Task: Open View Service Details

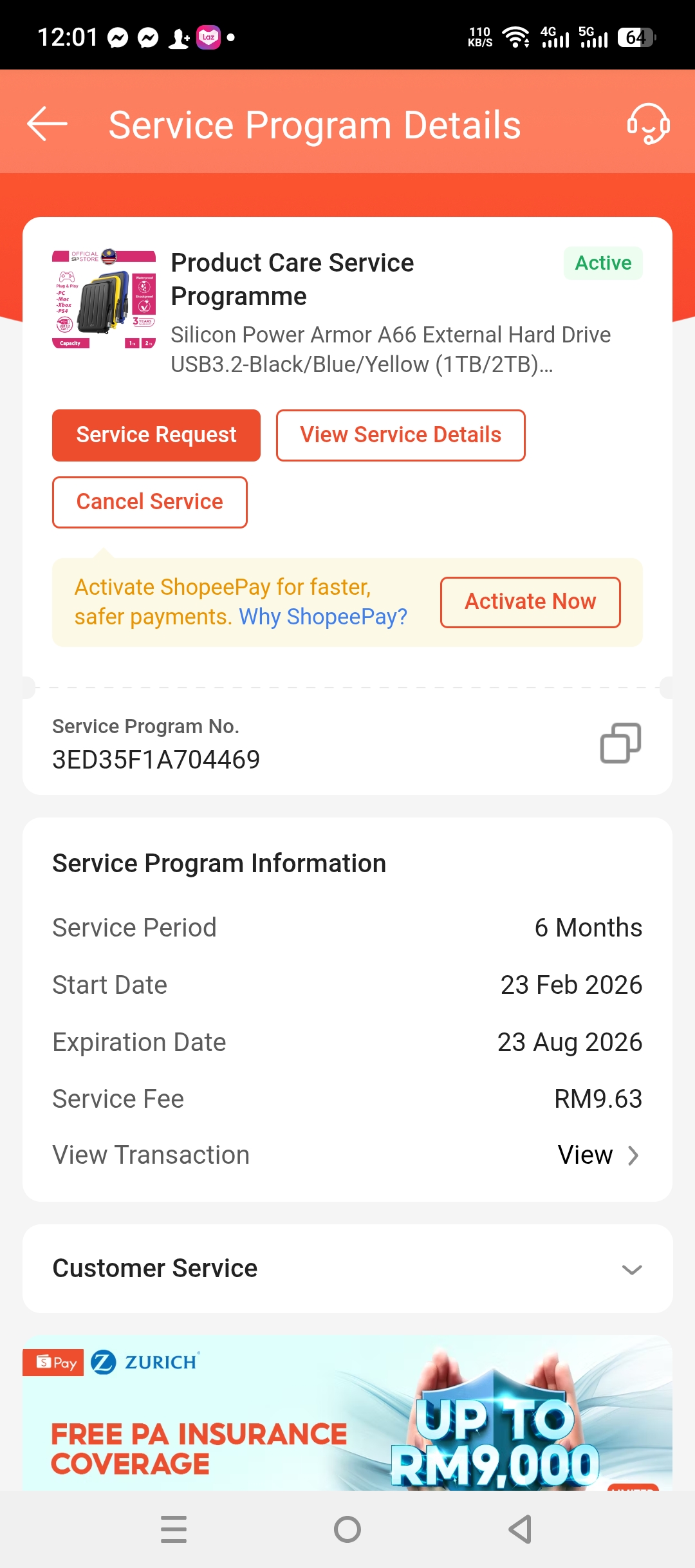Action: point(400,435)
